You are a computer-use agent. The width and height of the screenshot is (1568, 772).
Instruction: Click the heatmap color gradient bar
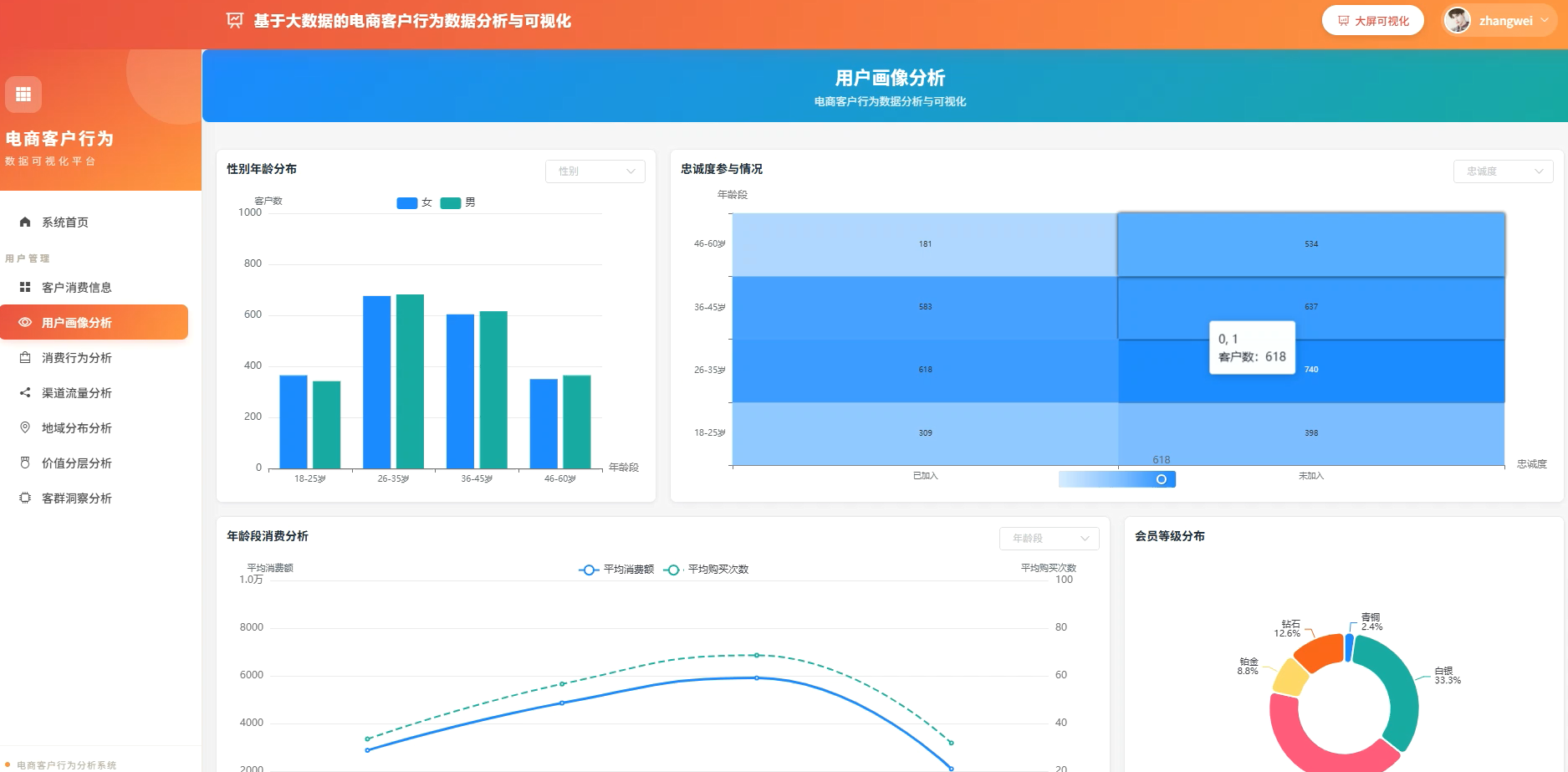pos(1117,479)
